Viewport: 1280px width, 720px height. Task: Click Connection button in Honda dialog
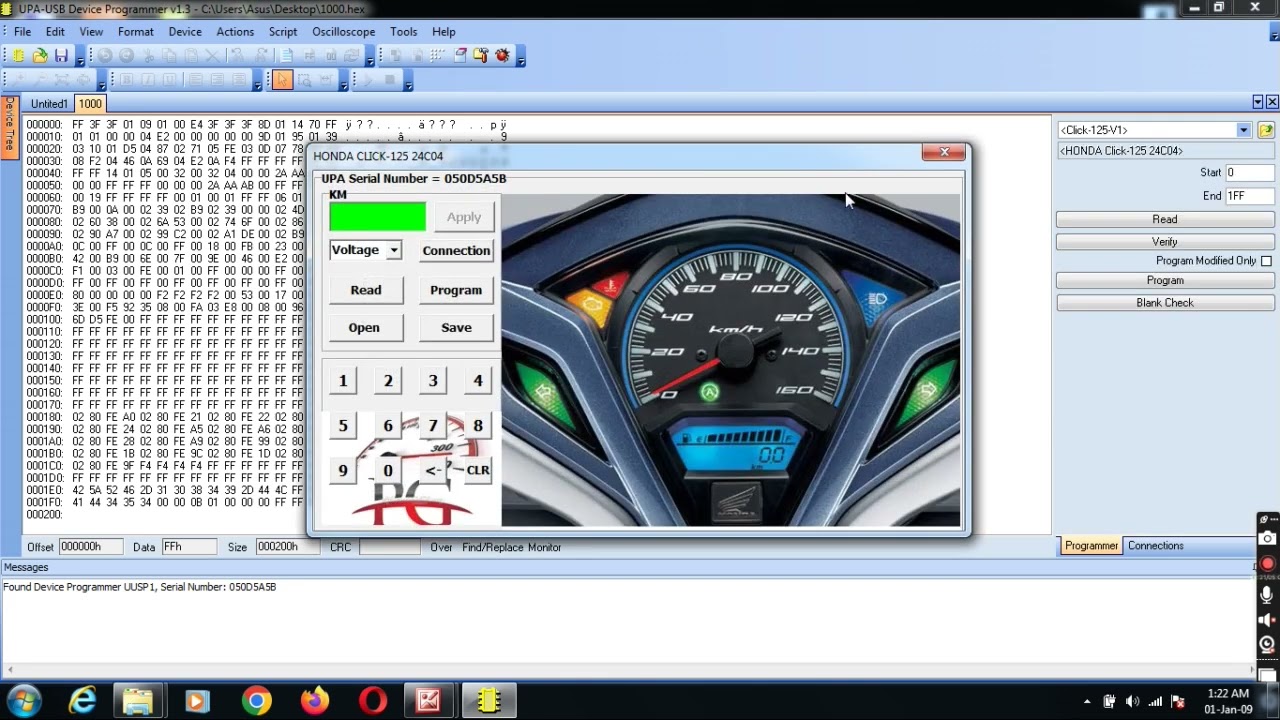(456, 250)
